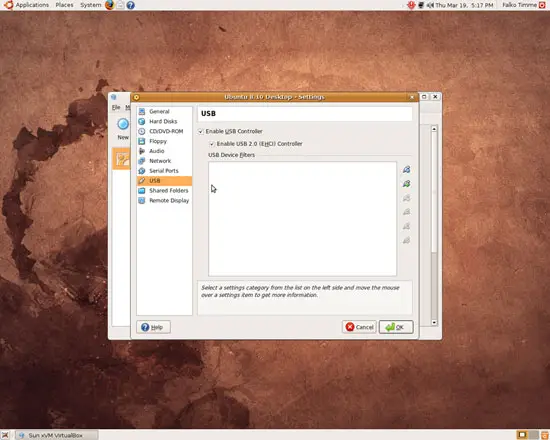Open the System menu
The height and width of the screenshot is (440, 550).
point(90,5)
